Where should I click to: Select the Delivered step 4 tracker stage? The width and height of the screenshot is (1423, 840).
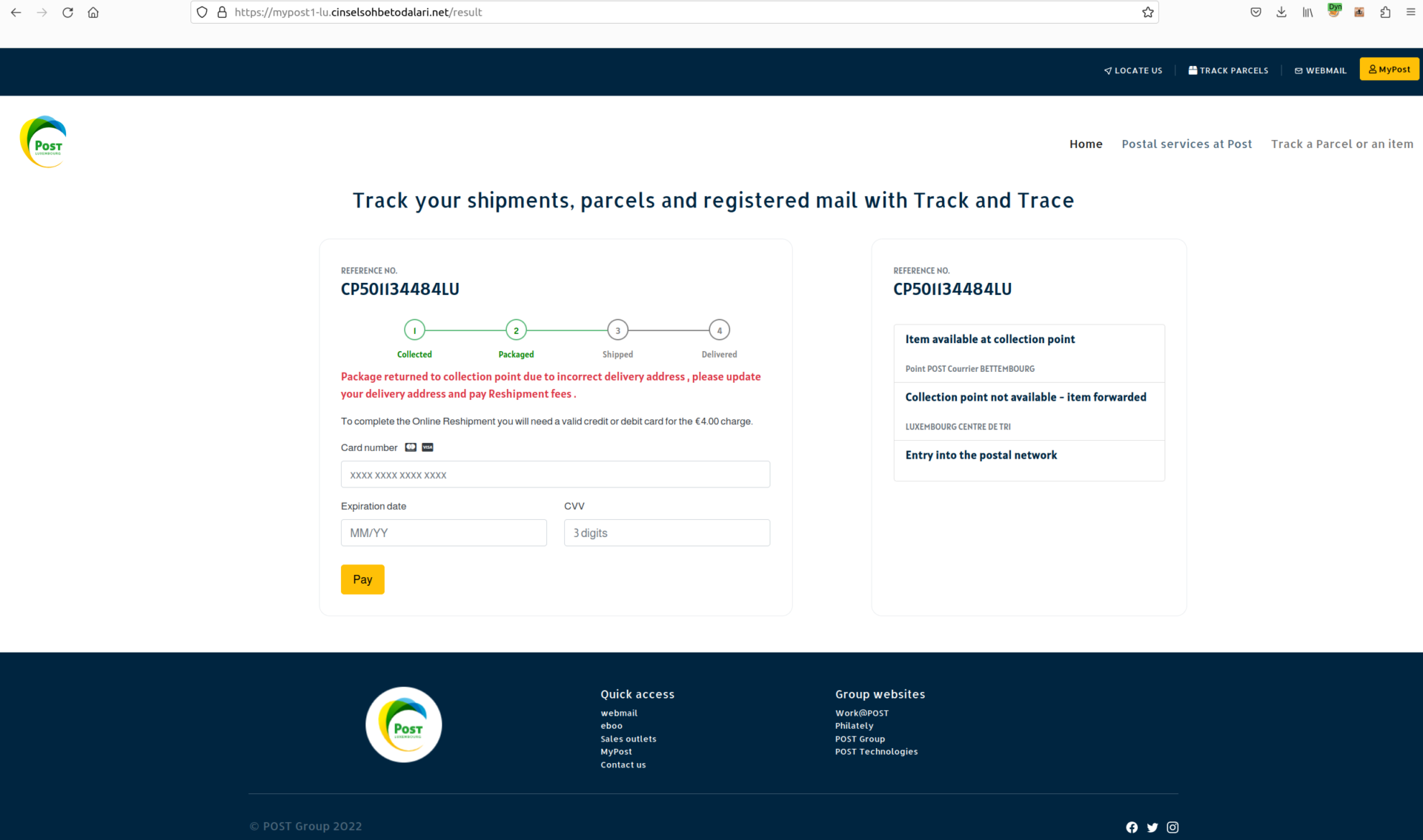pyautogui.click(x=719, y=330)
